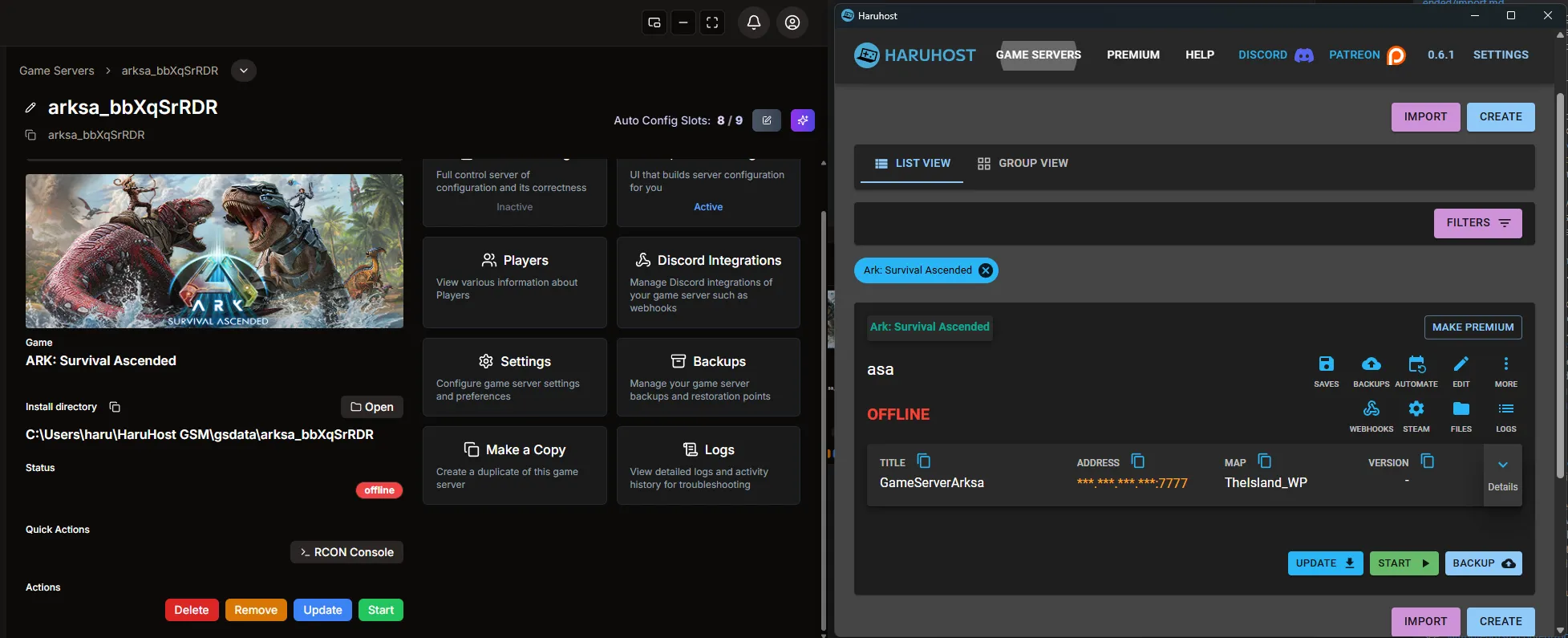This screenshot has height=638, width=1568.
Task: Click the top CREATE button
Action: click(1500, 117)
